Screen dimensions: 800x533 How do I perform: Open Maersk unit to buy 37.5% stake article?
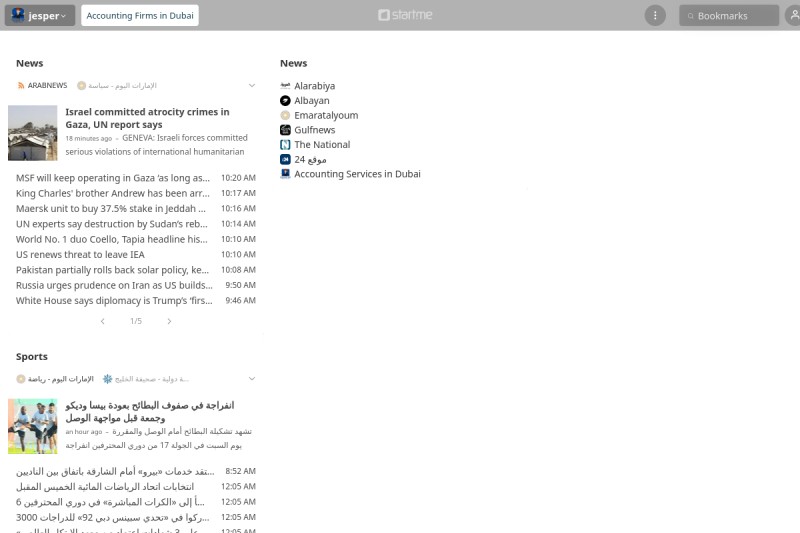(111, 209)
